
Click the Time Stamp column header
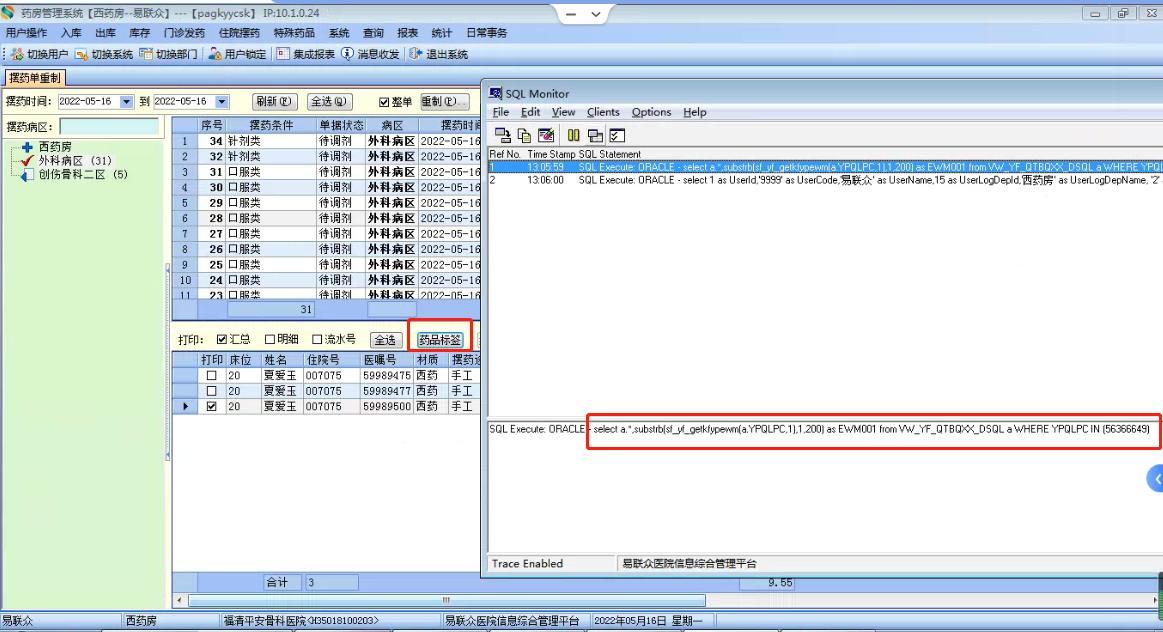[x=551, y=154]
